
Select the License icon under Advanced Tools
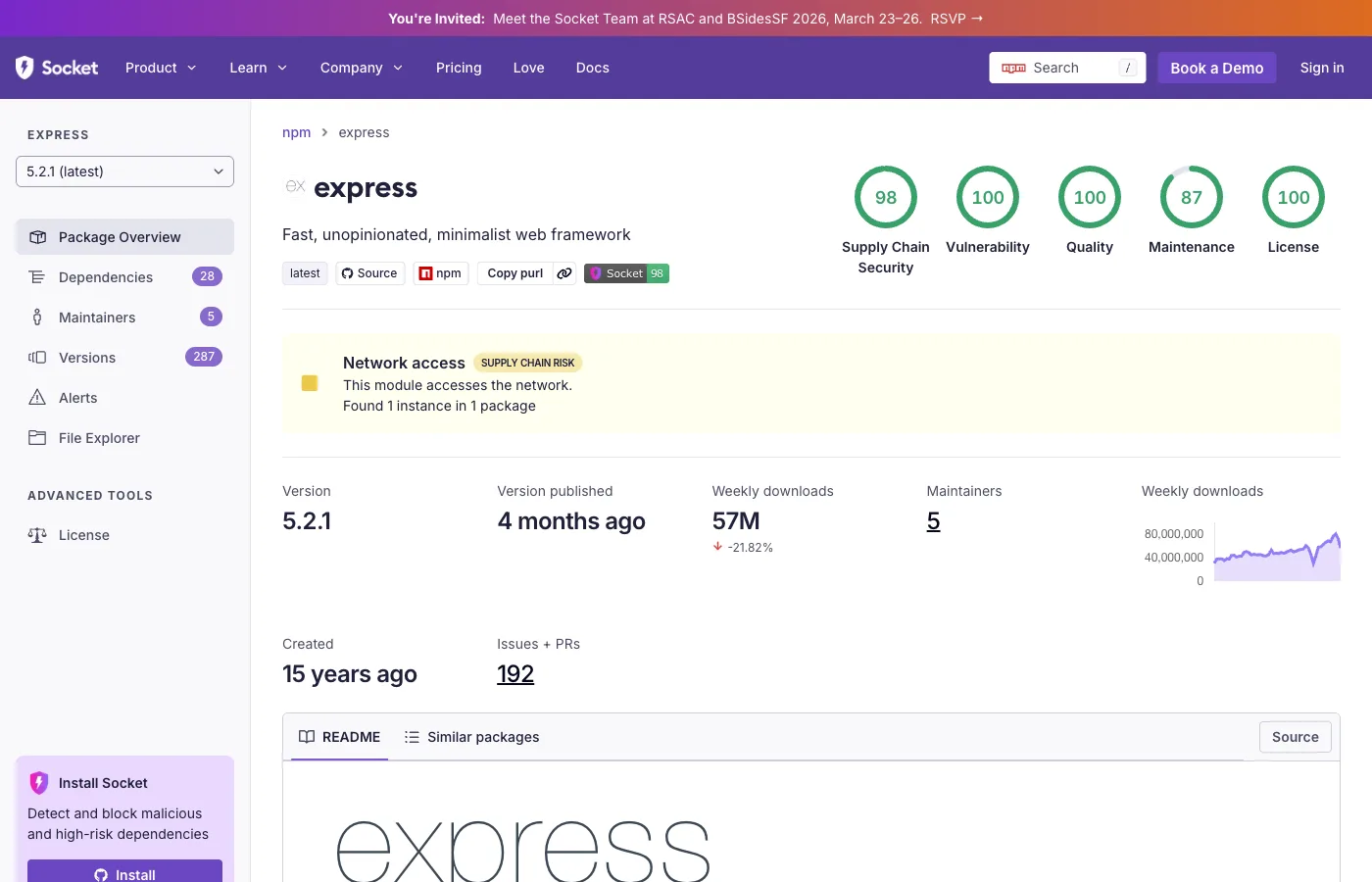coord(36,534)
